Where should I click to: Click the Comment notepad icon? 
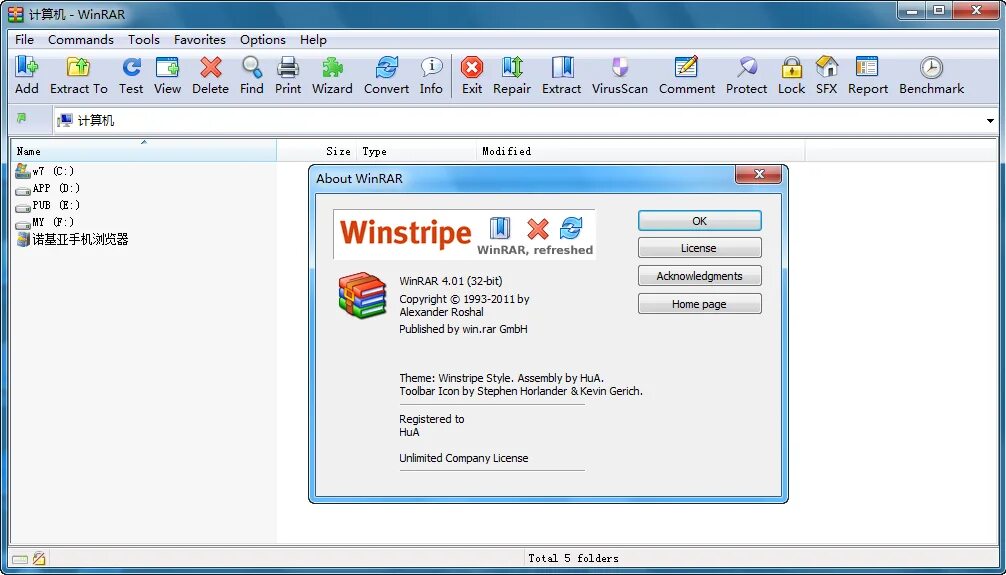point(686,67)
